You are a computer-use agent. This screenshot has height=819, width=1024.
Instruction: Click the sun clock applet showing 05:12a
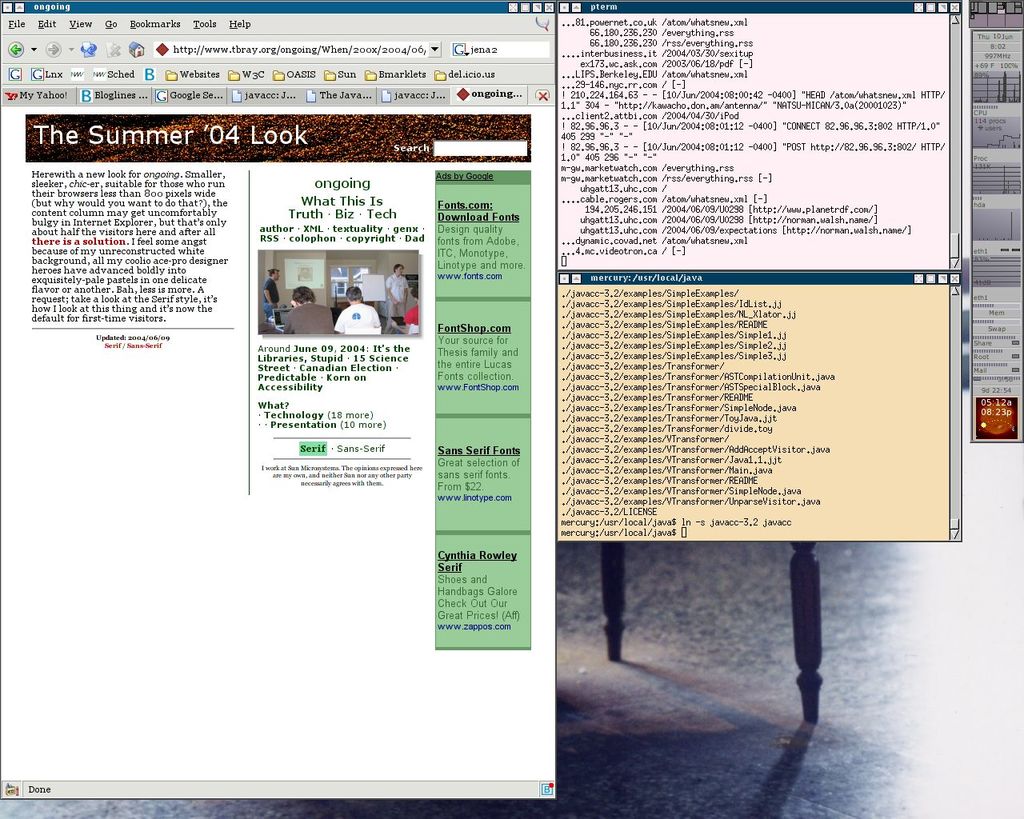click(x=996, y=418)
